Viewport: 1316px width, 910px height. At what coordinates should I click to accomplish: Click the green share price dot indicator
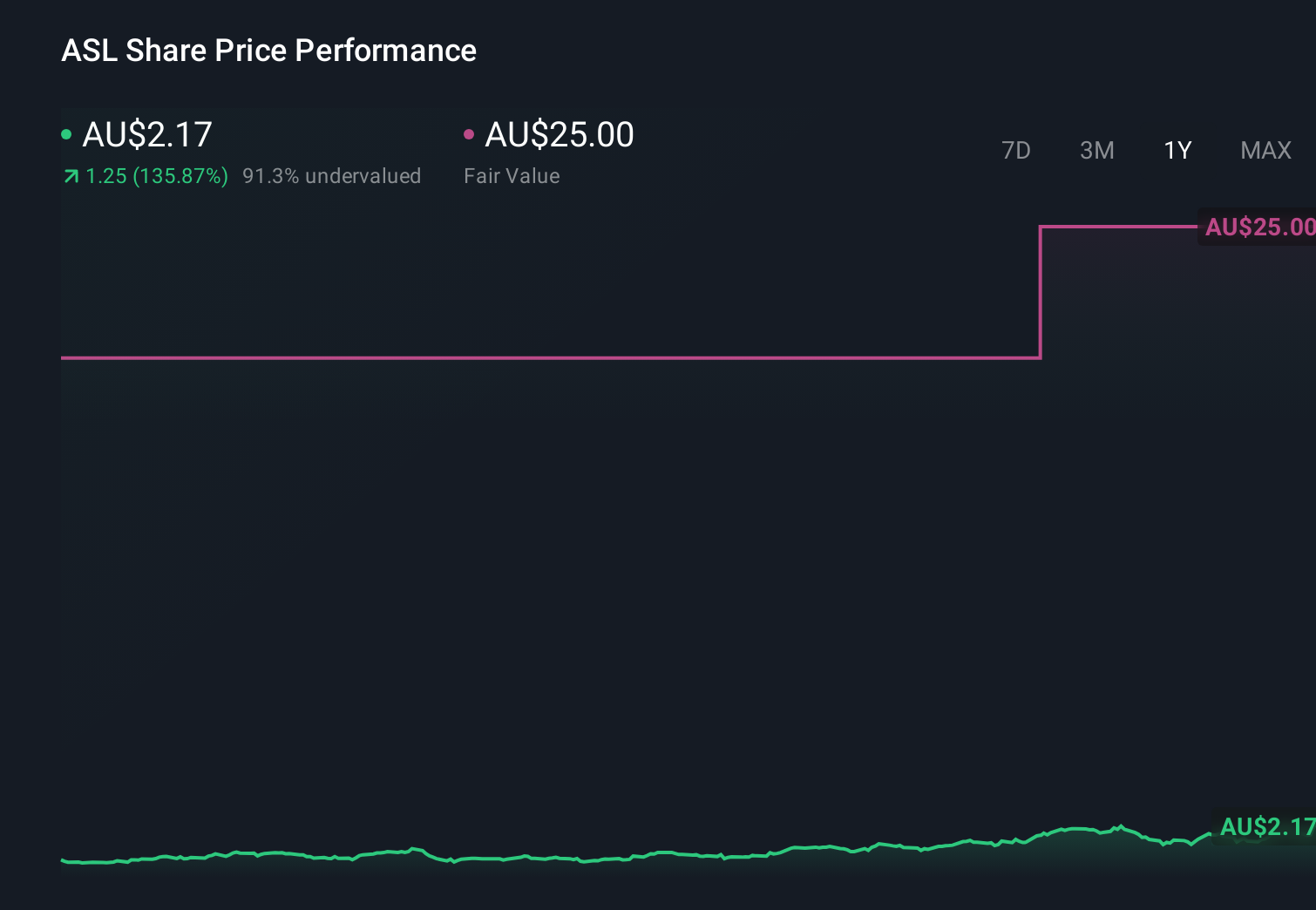click(x=66, y=133)
